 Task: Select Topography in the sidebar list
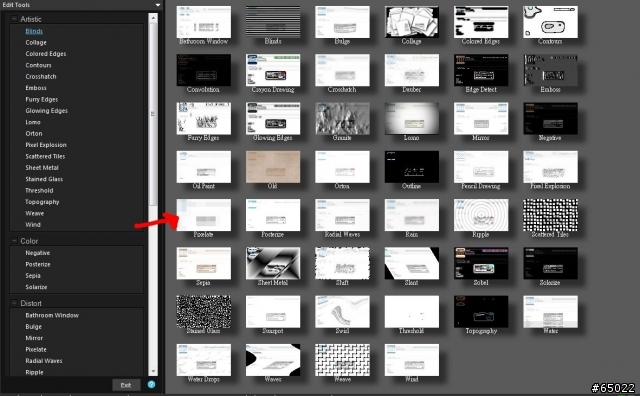[x=42, y=202]
